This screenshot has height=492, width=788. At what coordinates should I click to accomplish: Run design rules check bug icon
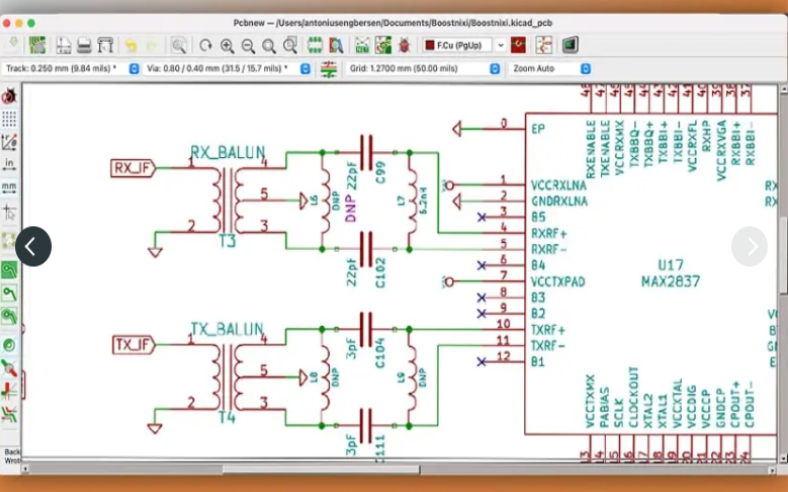(403, 45)
